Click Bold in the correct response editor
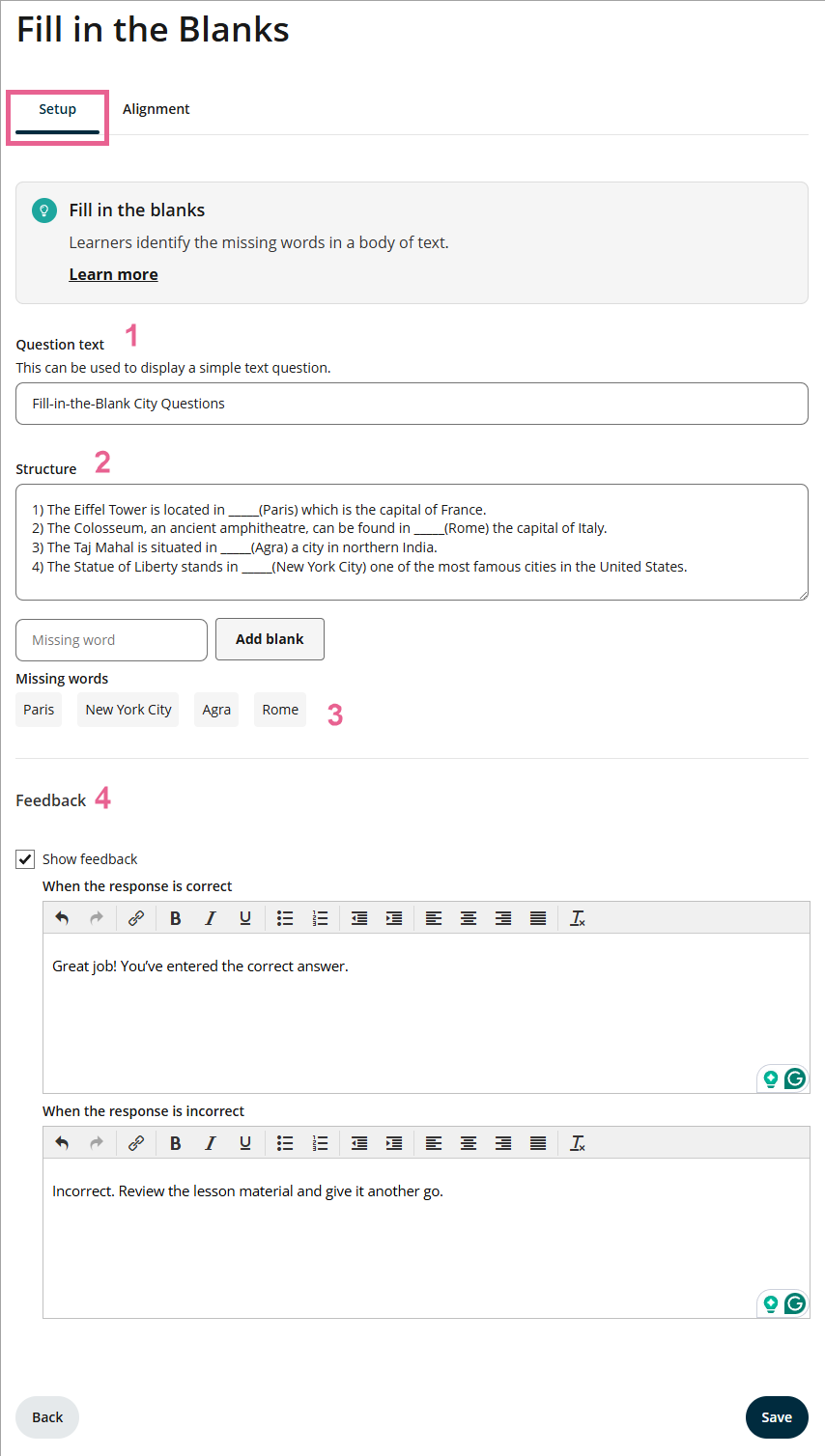The width and height of the screenshot is (825, 1456). pyautogui.click(x=176, y=918)
